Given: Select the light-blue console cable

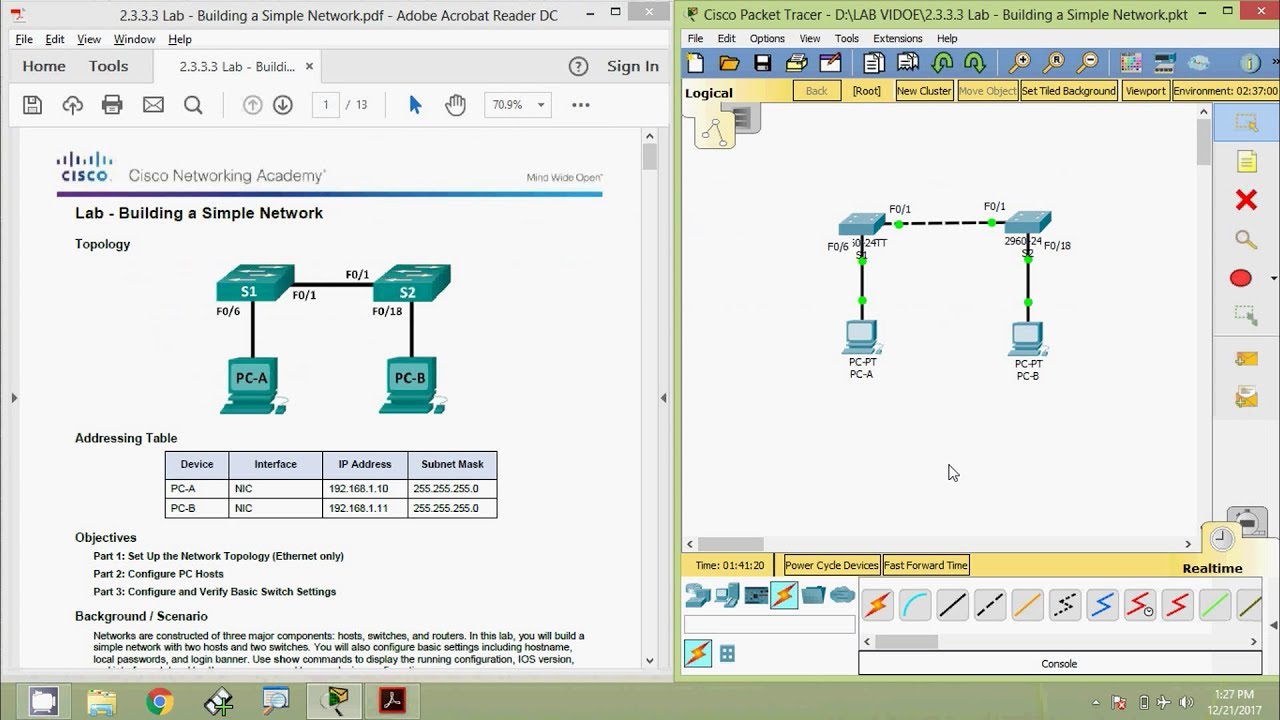Looking at the screenshot, I should (914, 605).
